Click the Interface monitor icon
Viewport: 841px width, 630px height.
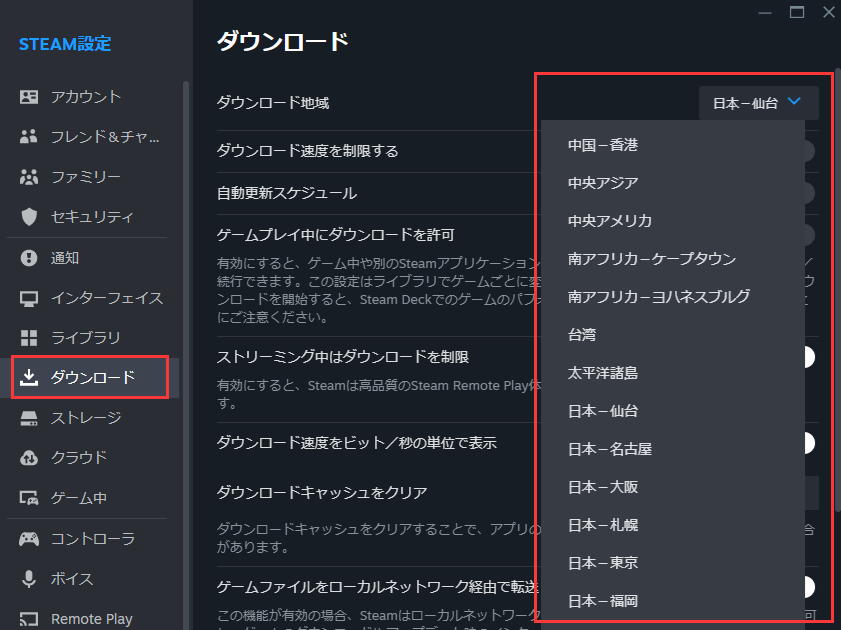29,298
